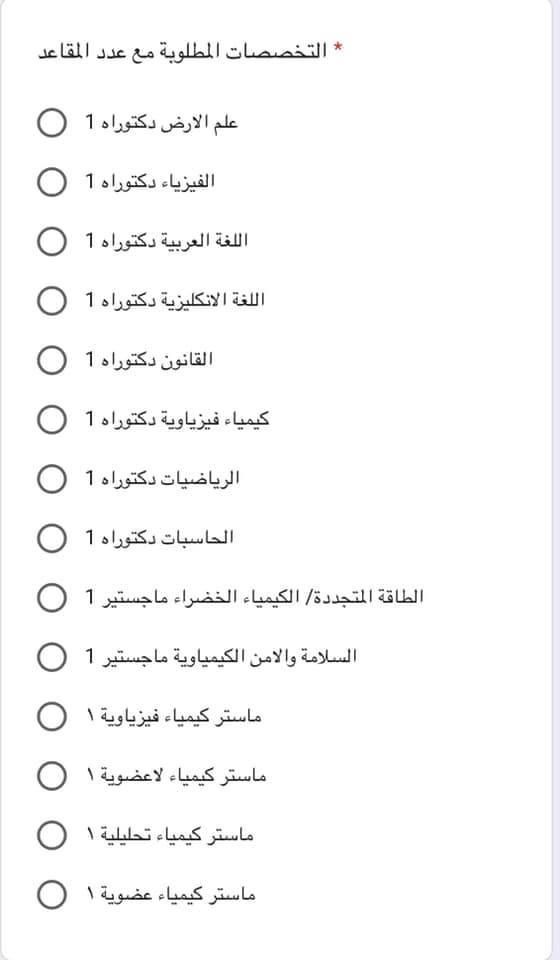The width and height of the screenshot is (560, 960).
Task: Pick the ماستر كيمياء لاعضوية option
Action: (51, 776)
